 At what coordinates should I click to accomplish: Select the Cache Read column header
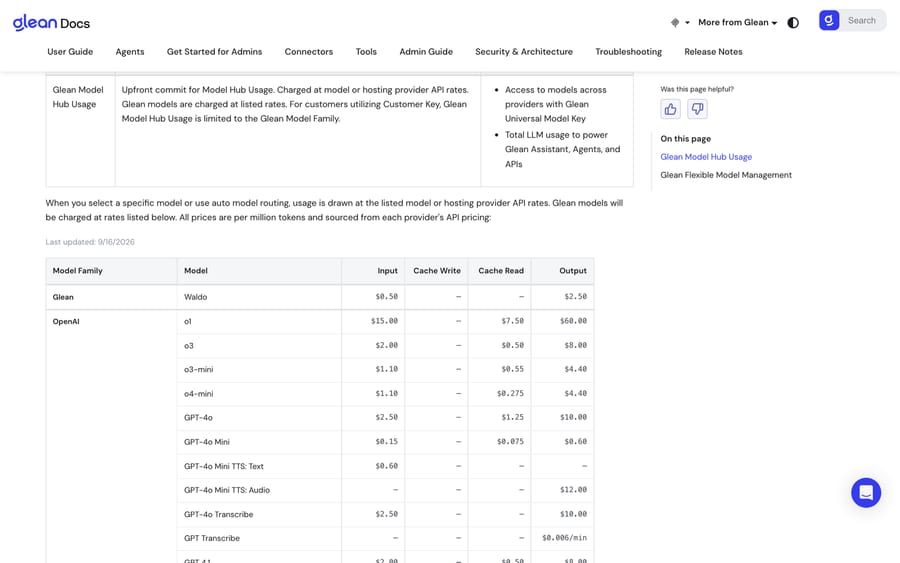click(x=501, y=271)
